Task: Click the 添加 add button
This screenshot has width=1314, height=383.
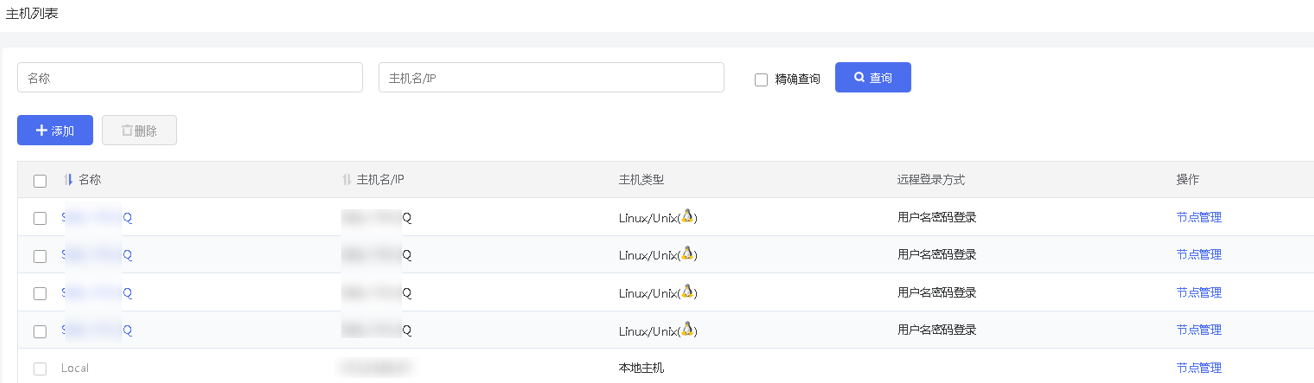Action: coord(55,130)
